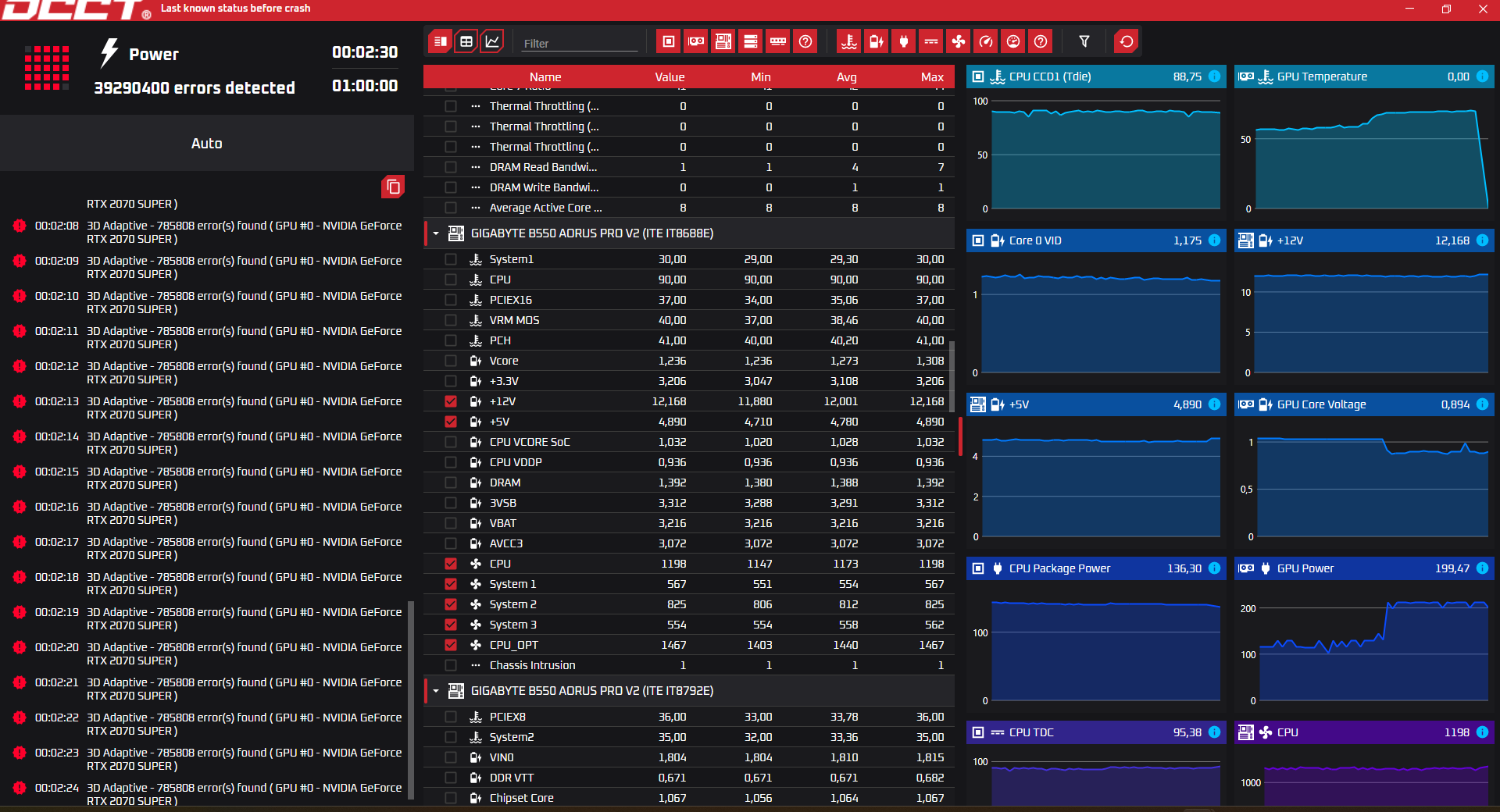Image resolution: width=1500 pixels, height=812 pixels.
Task: Collapse GIGABYTE B550 AORUS PRO V2 (ITE IT8792E) group
Action: (x=436, y=691)
